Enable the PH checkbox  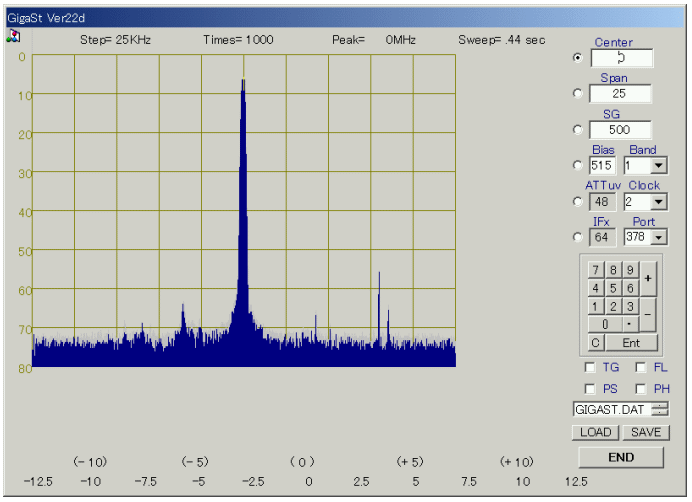(641, 388)
